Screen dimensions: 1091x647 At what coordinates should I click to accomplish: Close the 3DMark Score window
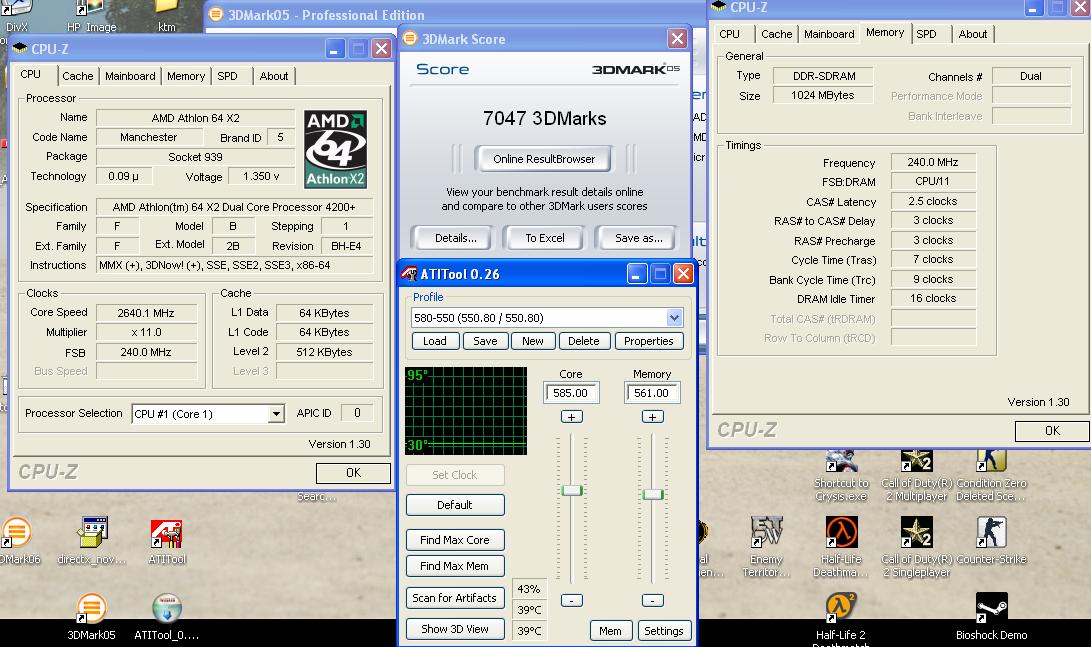[x=677, y=38]
